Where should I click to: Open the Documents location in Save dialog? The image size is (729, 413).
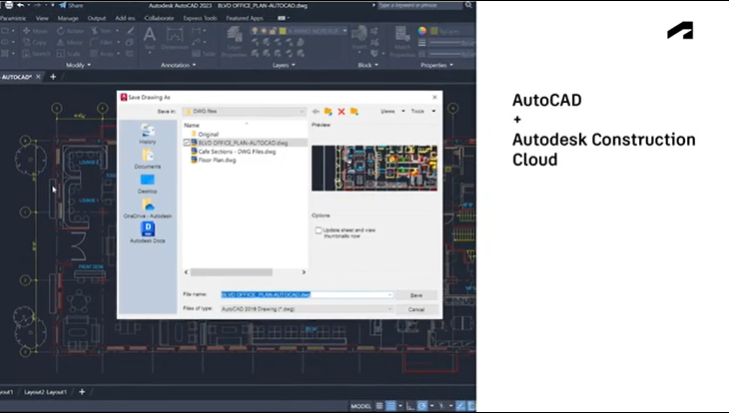tap(147, 159)
